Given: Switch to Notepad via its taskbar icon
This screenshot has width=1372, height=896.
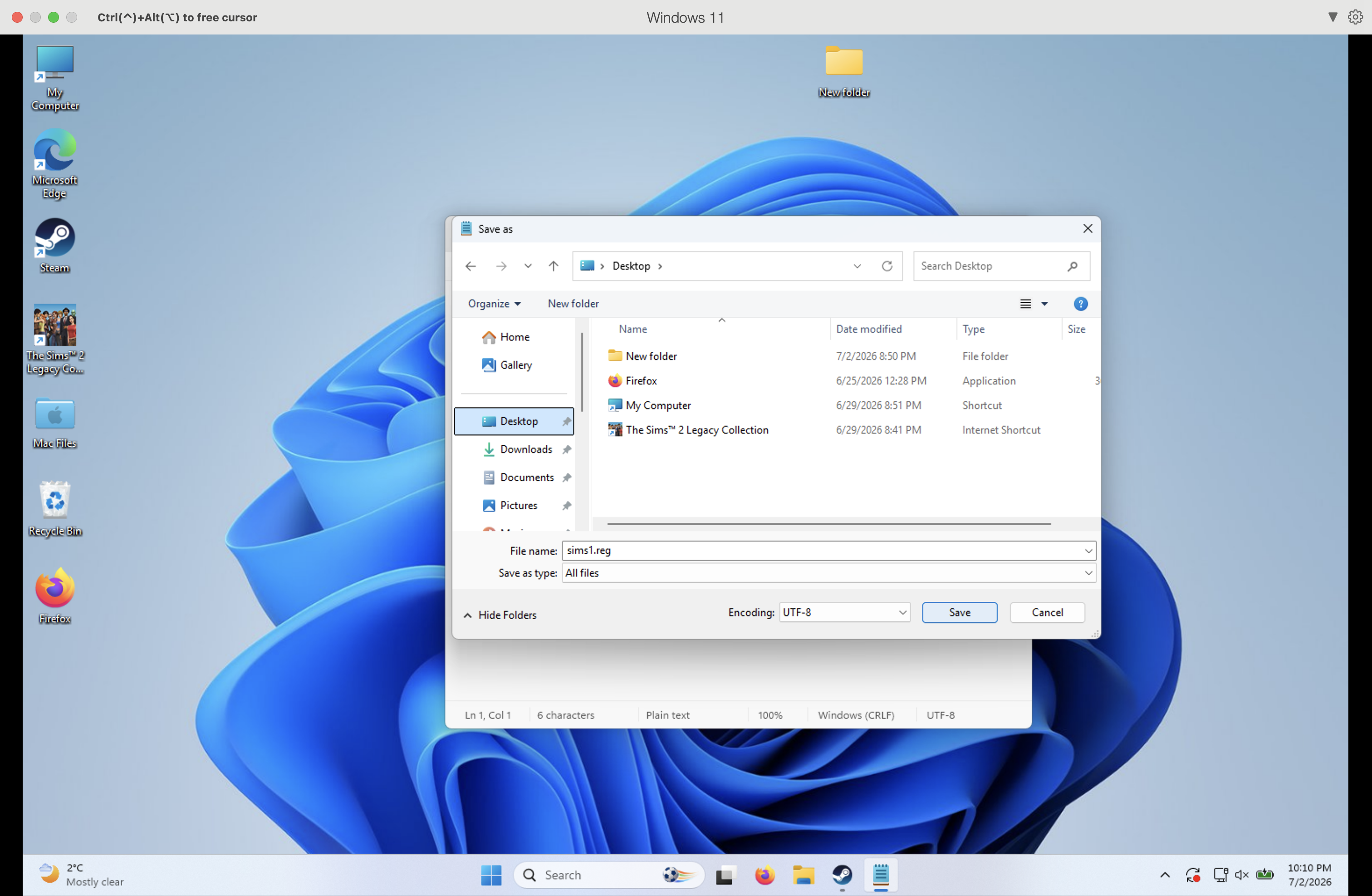Looking at the screenshot, I should [x=880, y=875].
